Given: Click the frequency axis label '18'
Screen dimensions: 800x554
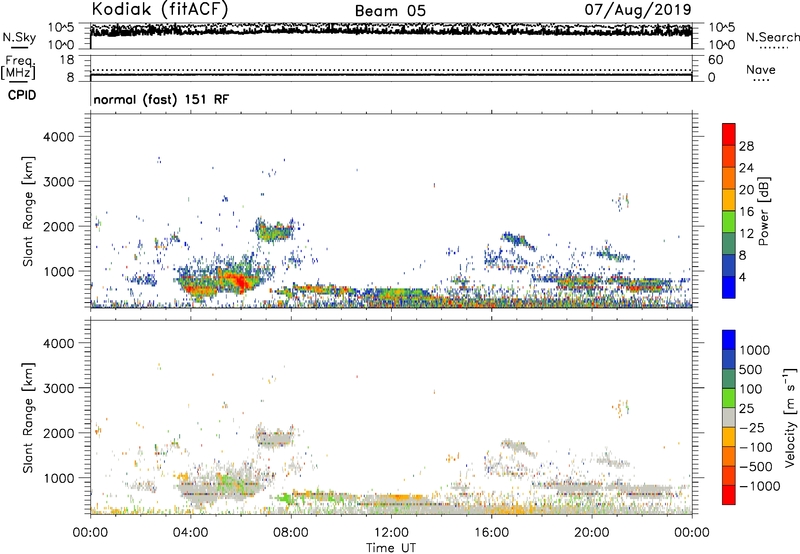Looking at the screenshot, I should pos(67,60).
